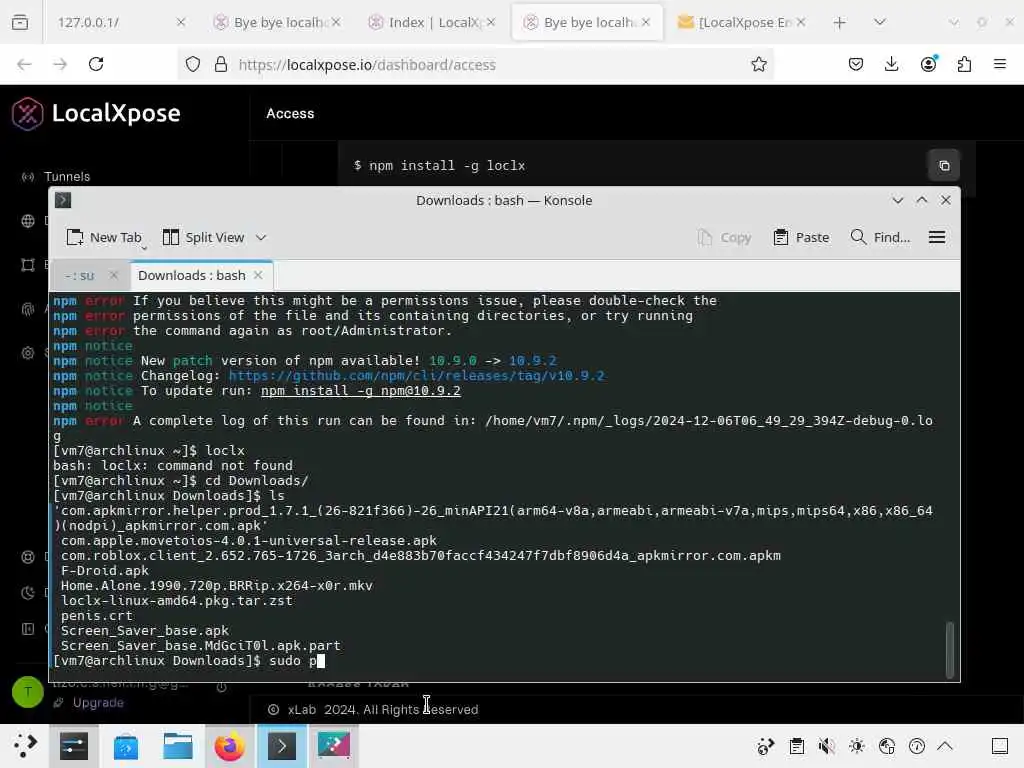The width and height of the screenshot is (1024, 768).
Task: Switch to the Index | LocalXpose tab
Action: click(432, 22)
